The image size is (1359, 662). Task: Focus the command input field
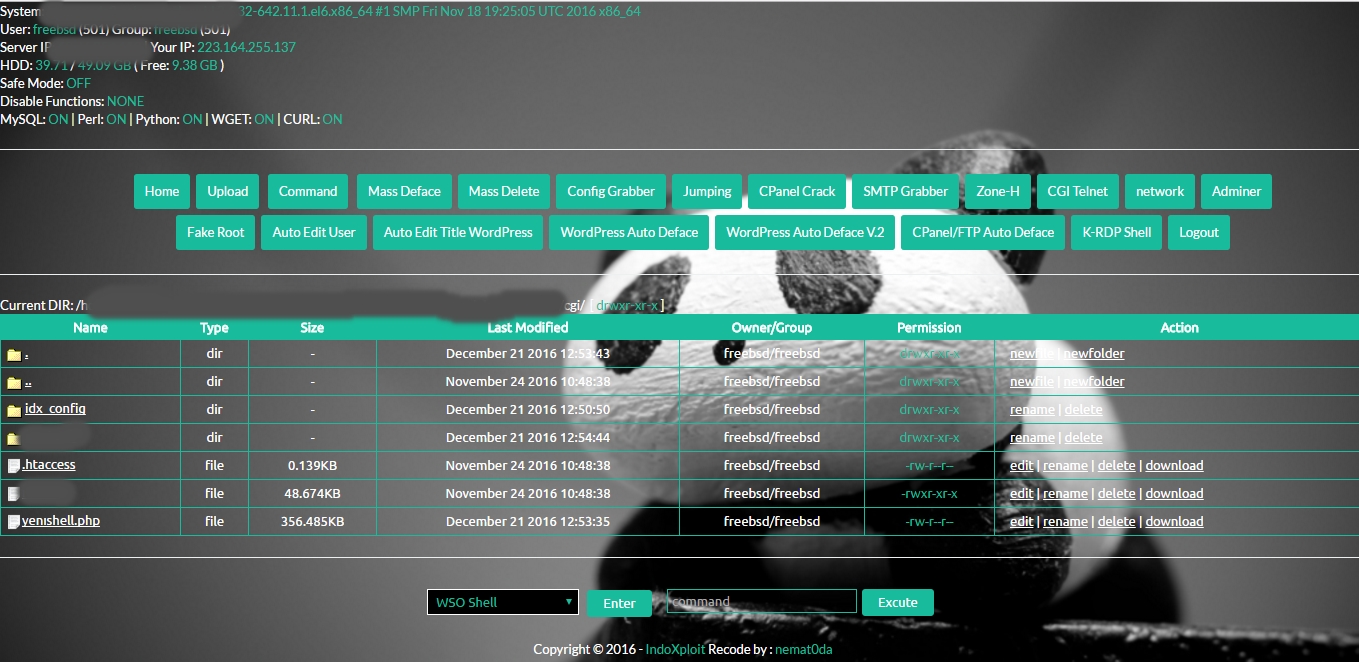[x=762, y=602]
